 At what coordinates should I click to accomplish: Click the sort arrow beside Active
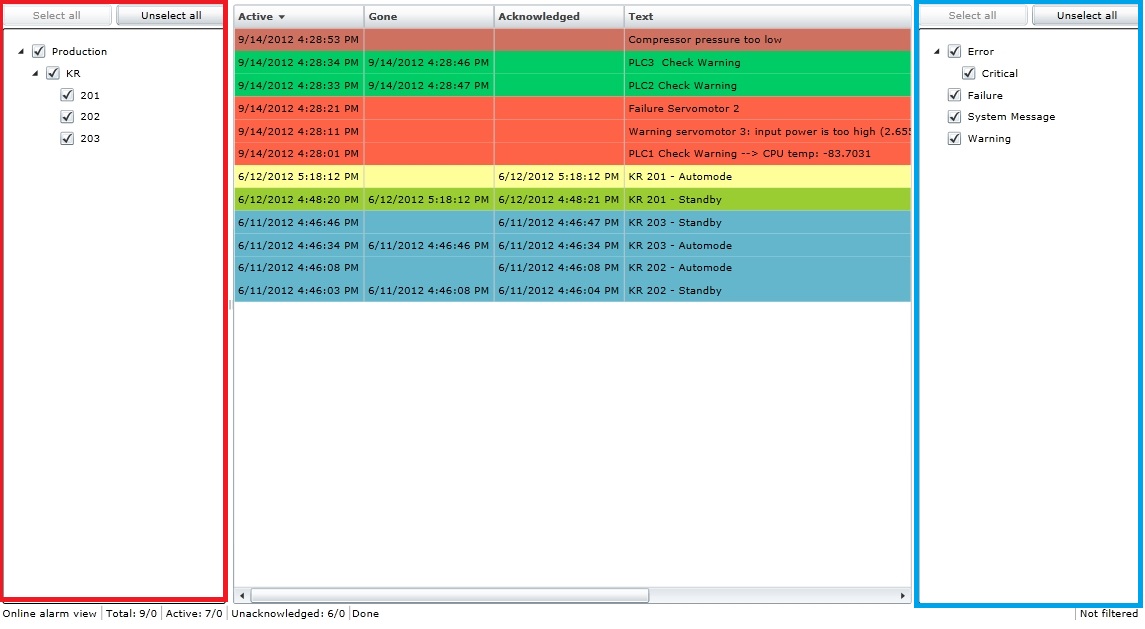click(x=282, y=18)
